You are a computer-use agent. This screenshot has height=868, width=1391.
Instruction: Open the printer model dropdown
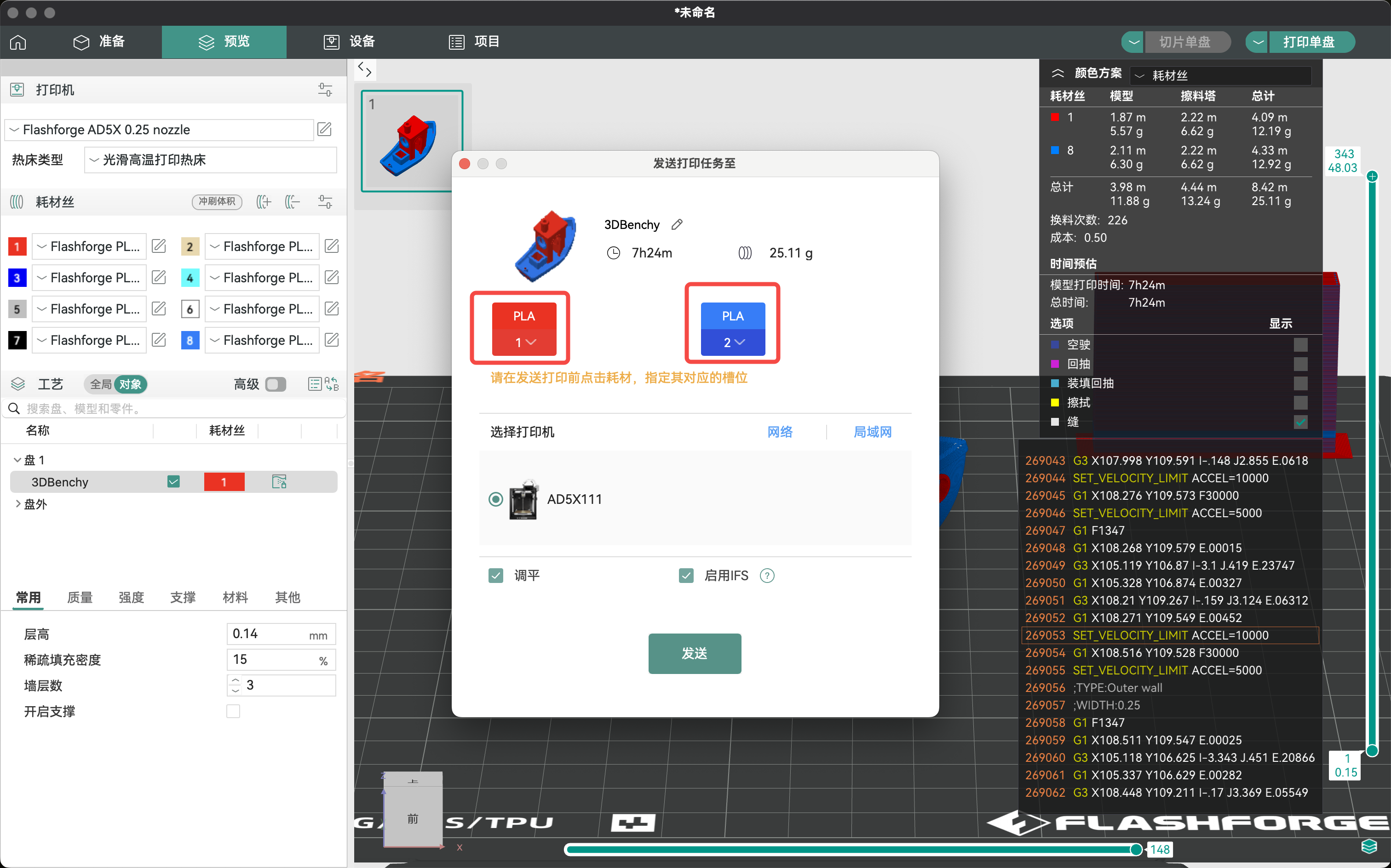[160, 130]
